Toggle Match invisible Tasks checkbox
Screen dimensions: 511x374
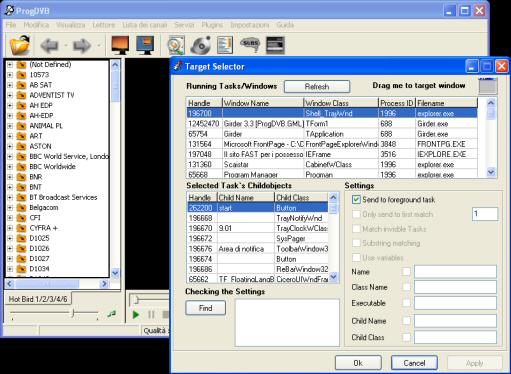click(356, 229)
